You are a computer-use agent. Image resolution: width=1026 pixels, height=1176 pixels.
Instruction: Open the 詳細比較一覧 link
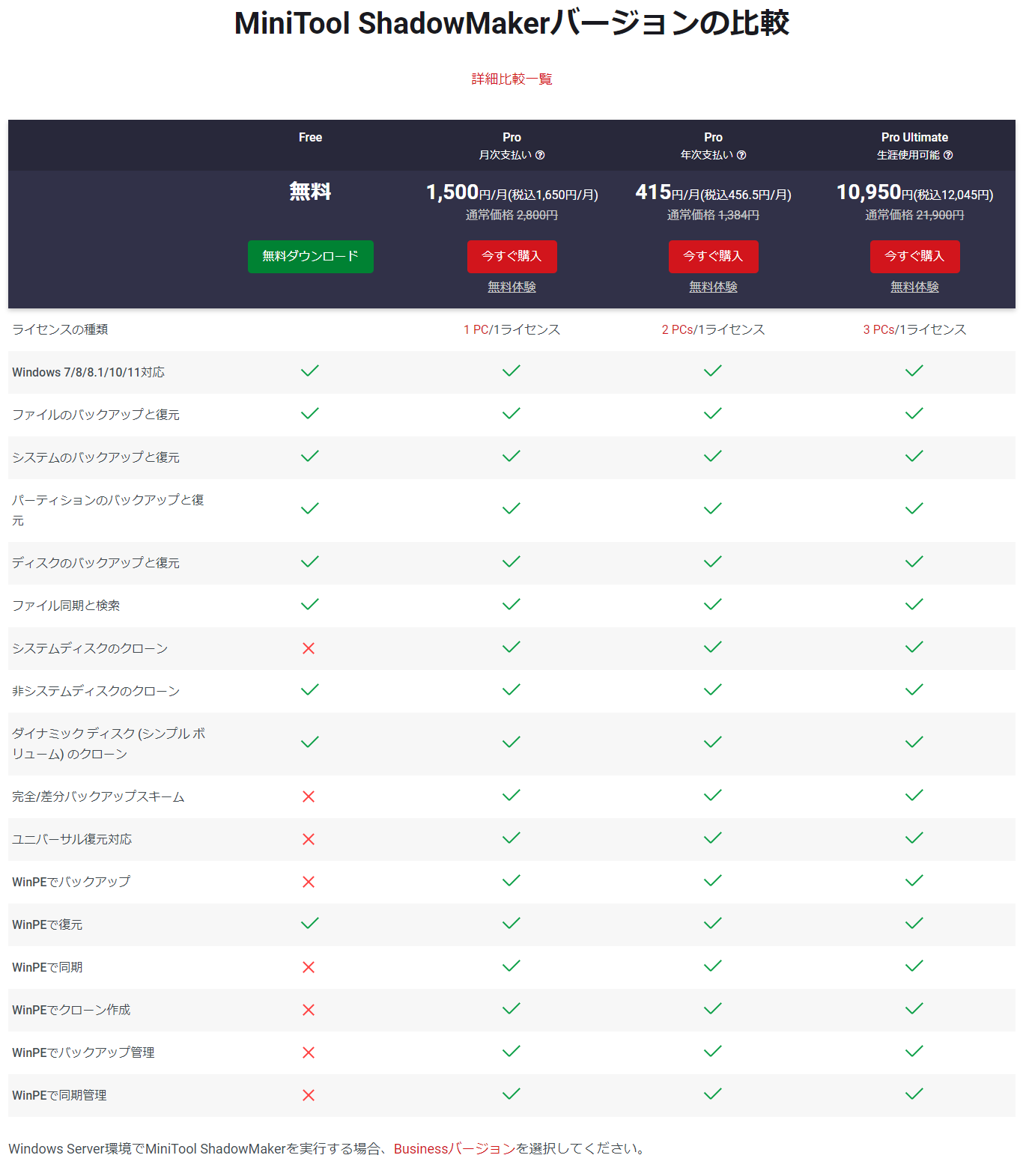(x=512, y=79)
